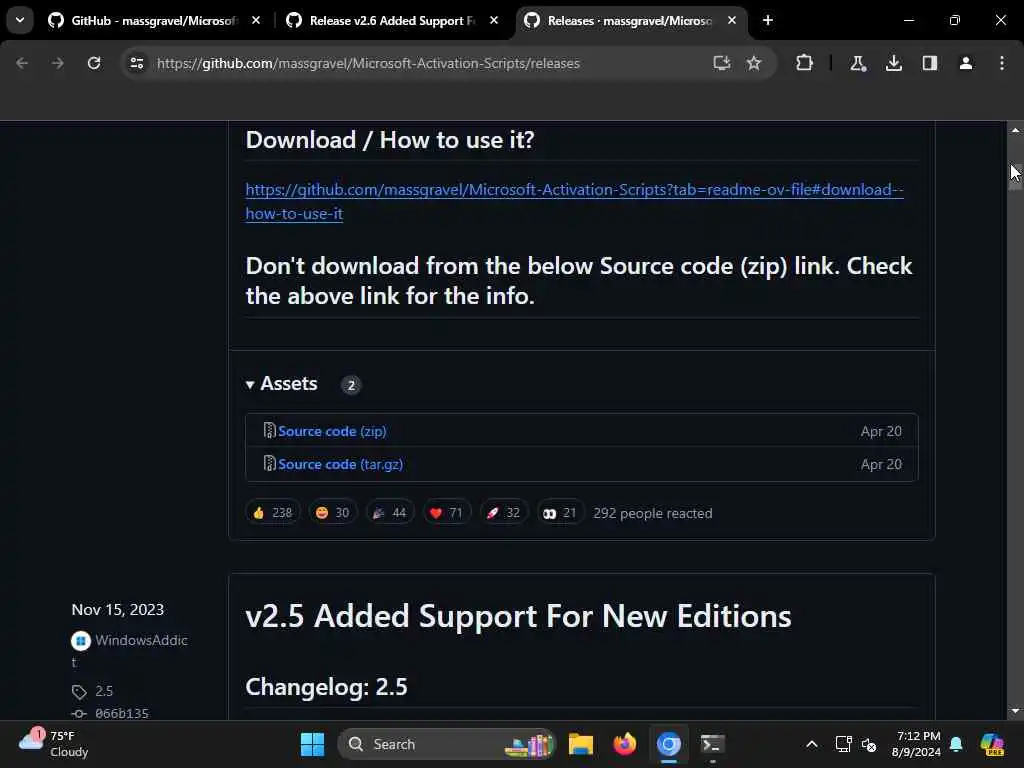Open clock and date 7:12 PM
Image resolution: width=1024 pixels, height=768 pixels.
917,744
